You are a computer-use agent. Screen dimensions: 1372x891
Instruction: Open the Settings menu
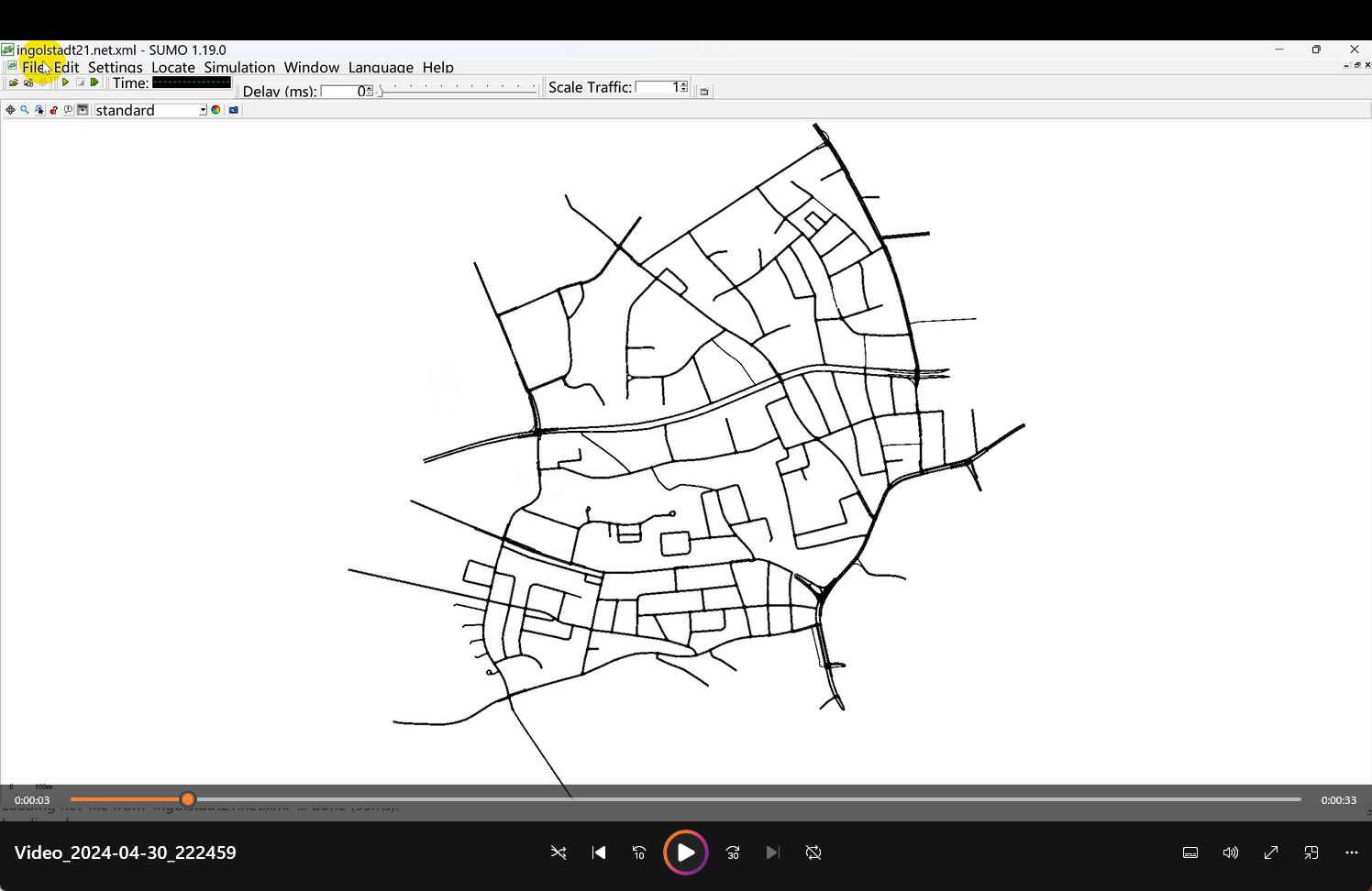coord(116,67)
